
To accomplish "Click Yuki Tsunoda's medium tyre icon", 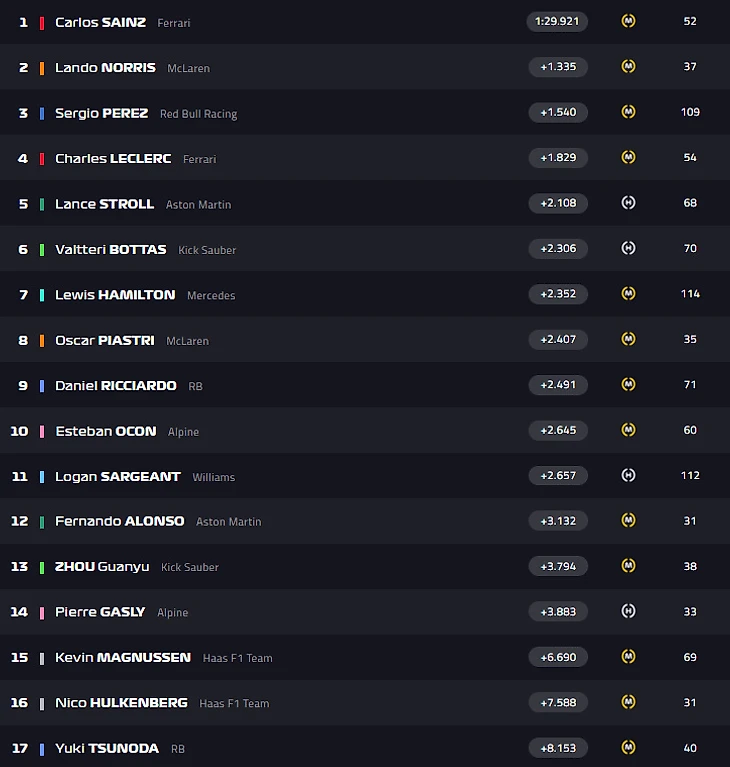I will pyautogui.click(x=628, y=747).
